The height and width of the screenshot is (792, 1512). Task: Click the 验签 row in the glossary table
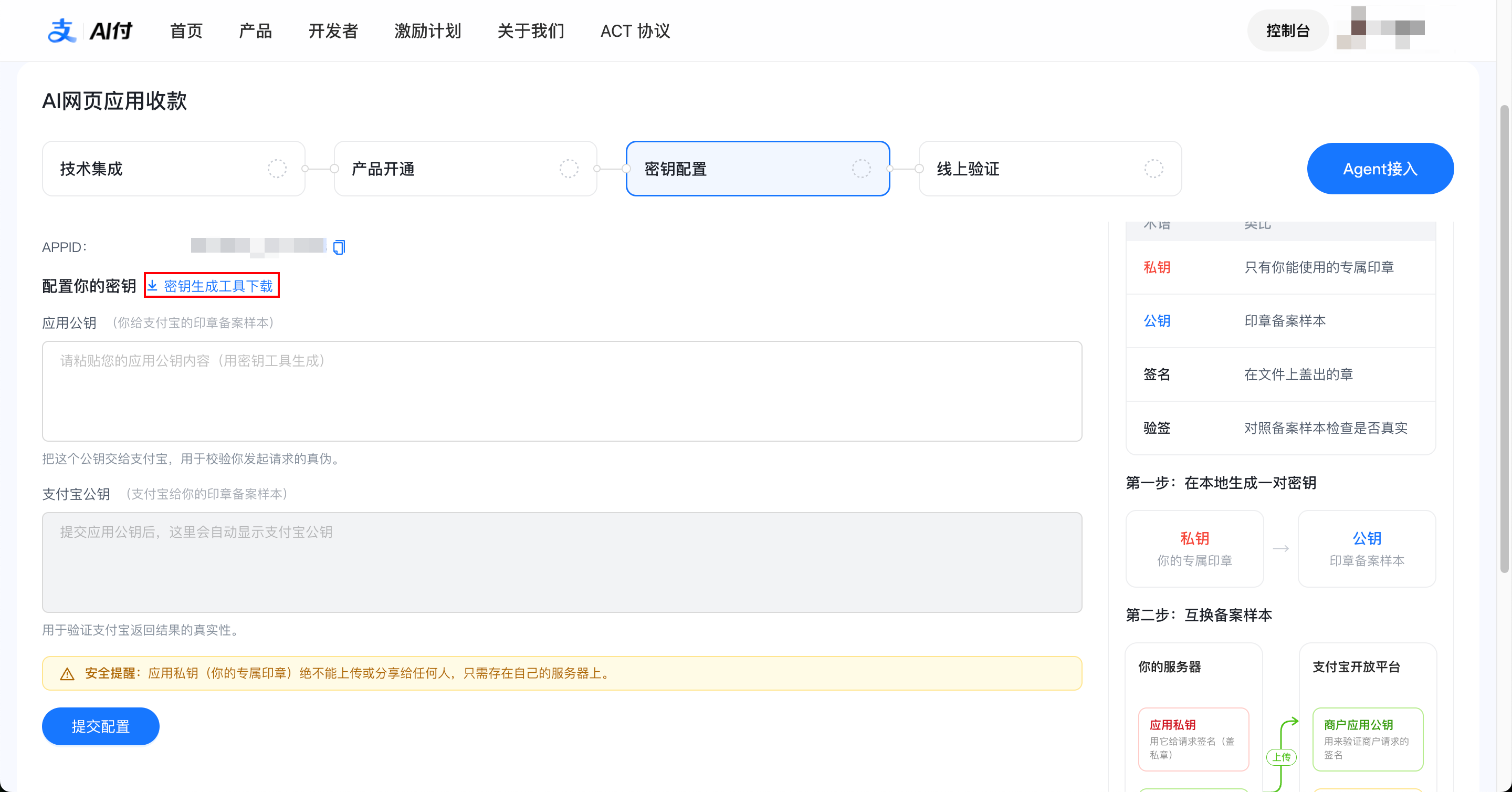point(1281,428)
